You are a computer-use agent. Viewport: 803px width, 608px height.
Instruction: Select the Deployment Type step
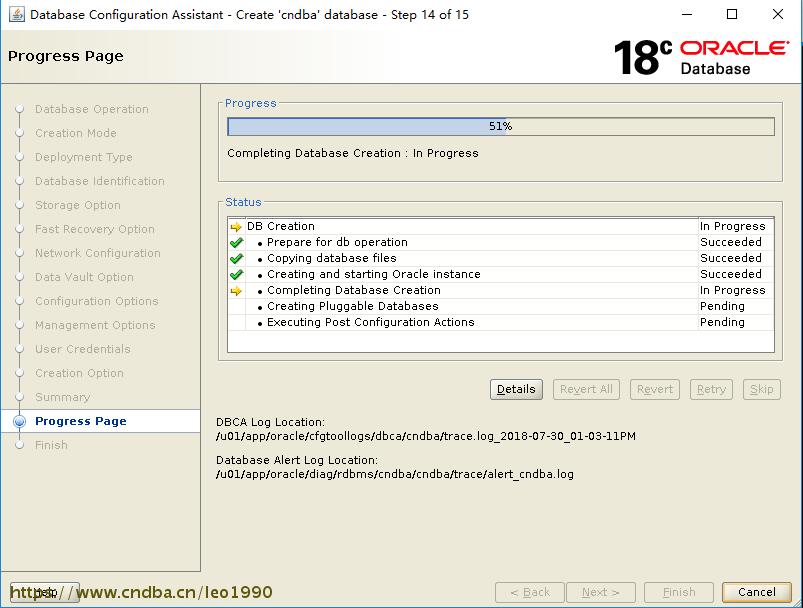point(84,157)
